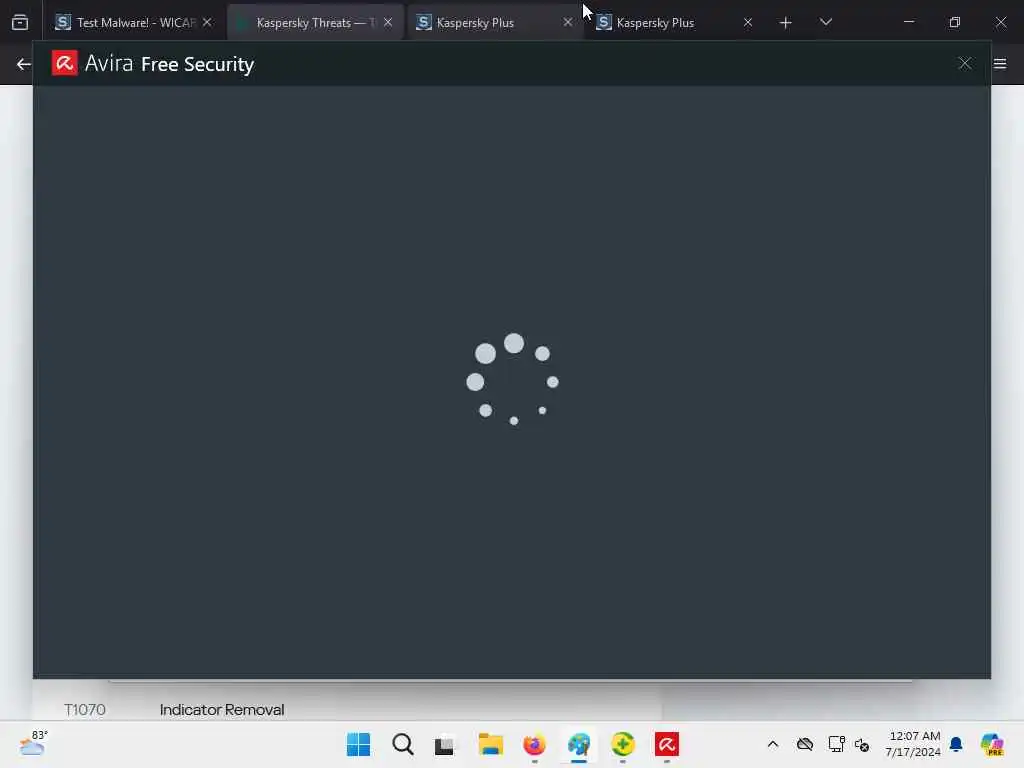Open the browser hamburger menu
Viewport: 1024px width, 768px height.
[x=1000, y=63]
